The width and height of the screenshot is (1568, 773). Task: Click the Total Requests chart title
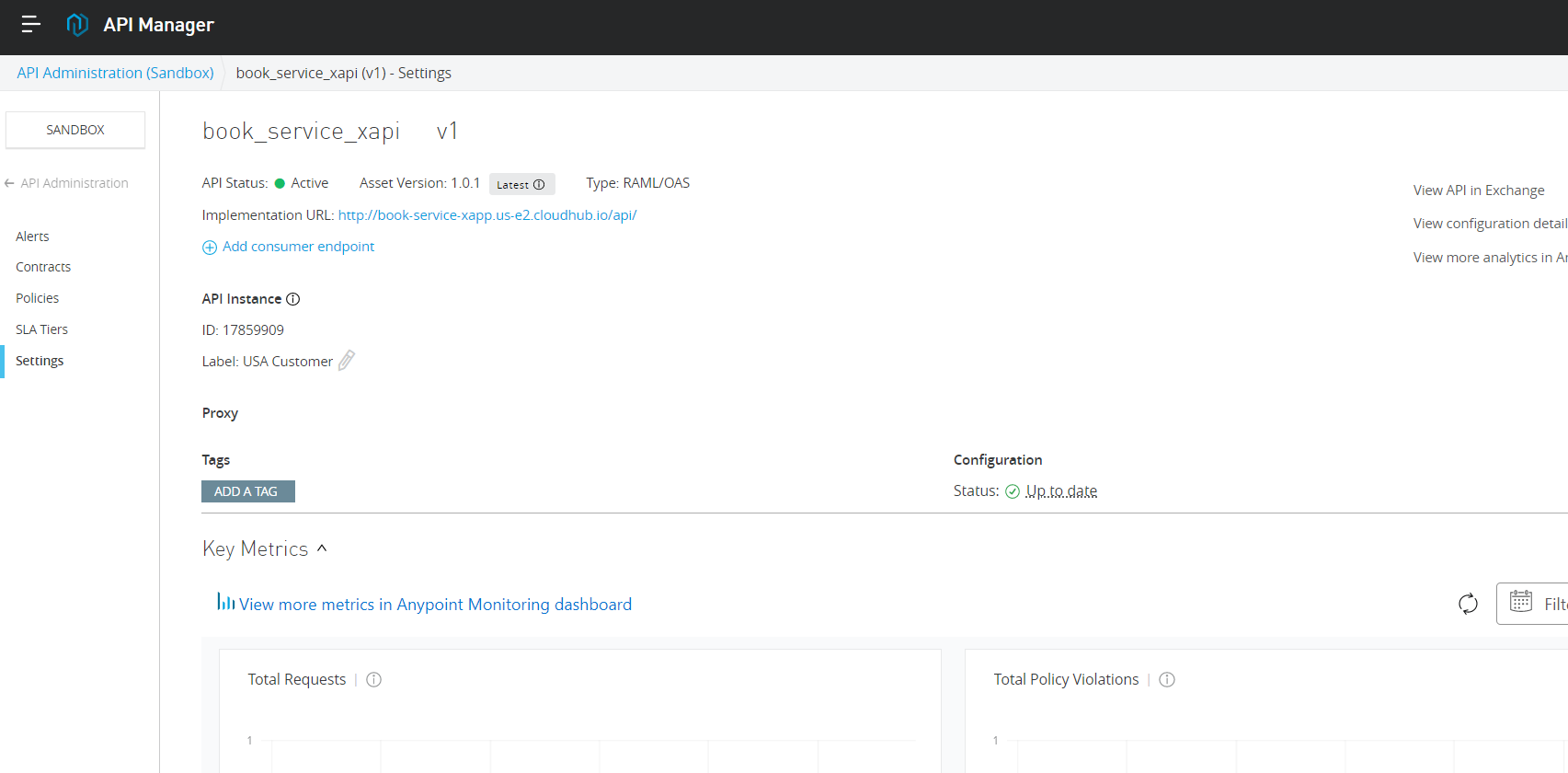(297, 679)
